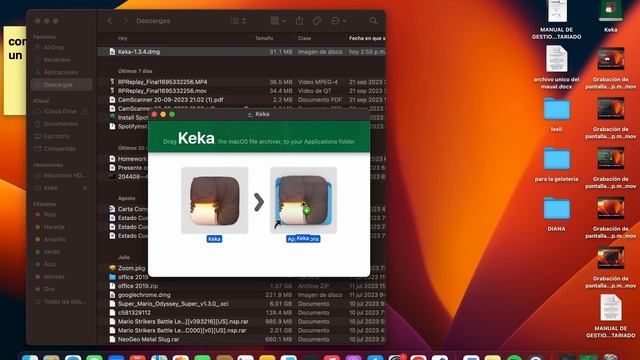Open Compartido in the Finder sidebar
Viewport: 640px width, 360px height.
[x=60, y=149]
